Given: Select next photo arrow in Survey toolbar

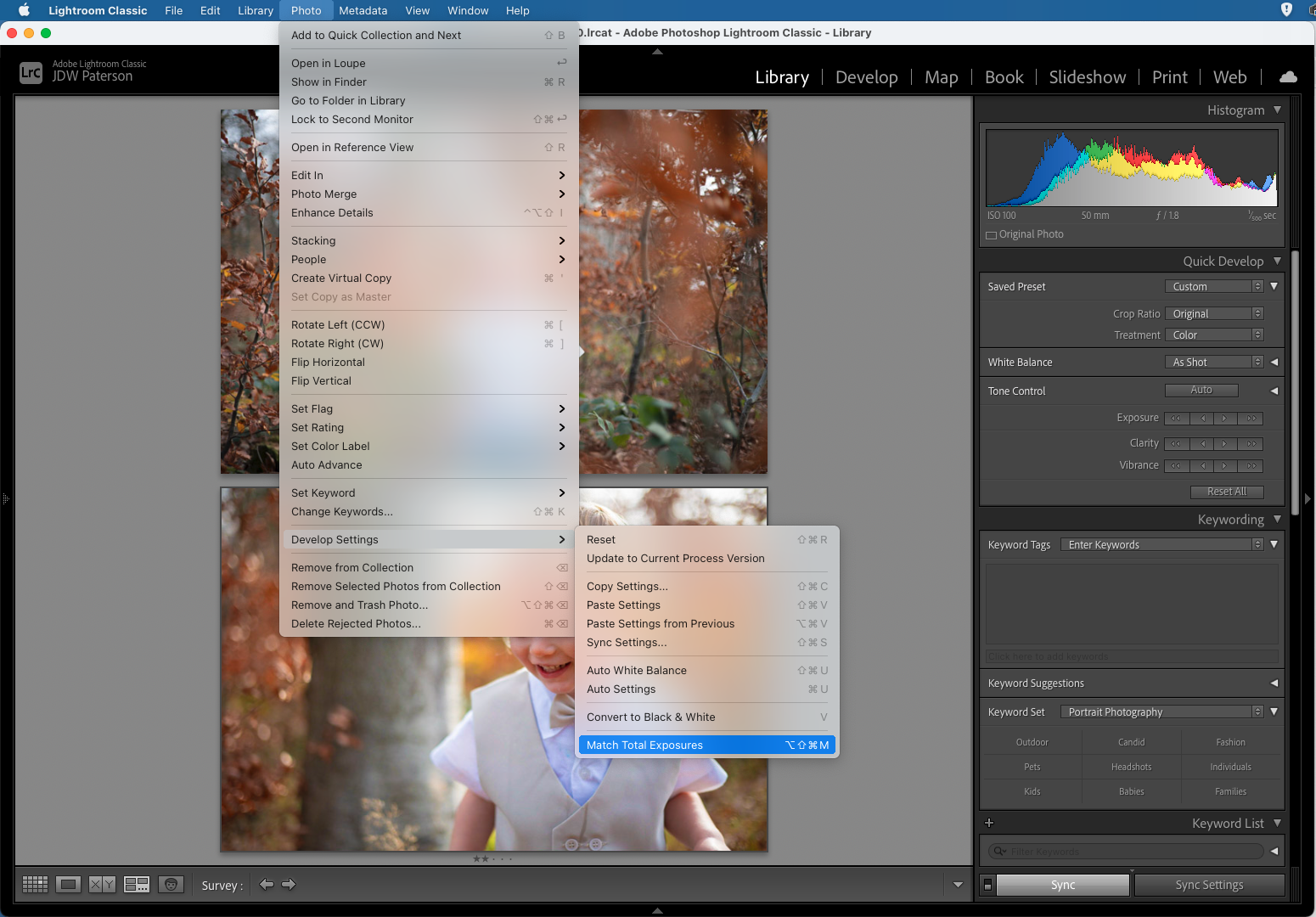Looking at the screenshot, I should pyautogui.click(x=289, y=885).
